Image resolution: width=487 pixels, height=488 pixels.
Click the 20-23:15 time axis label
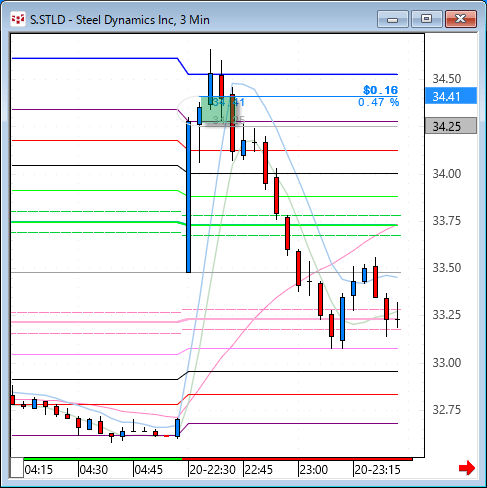[377, 470]
